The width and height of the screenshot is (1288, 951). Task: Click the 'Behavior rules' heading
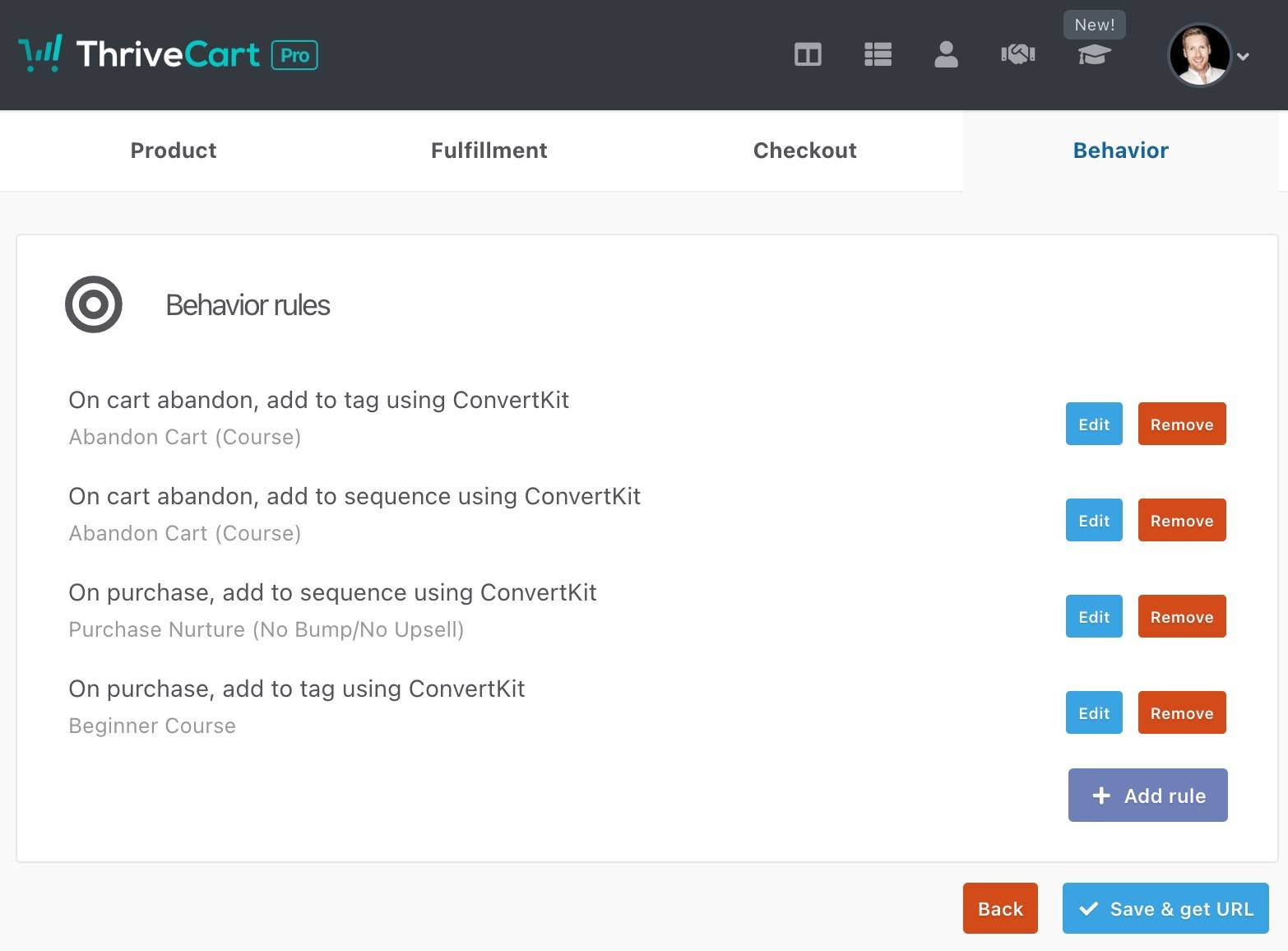coord(248,305)
